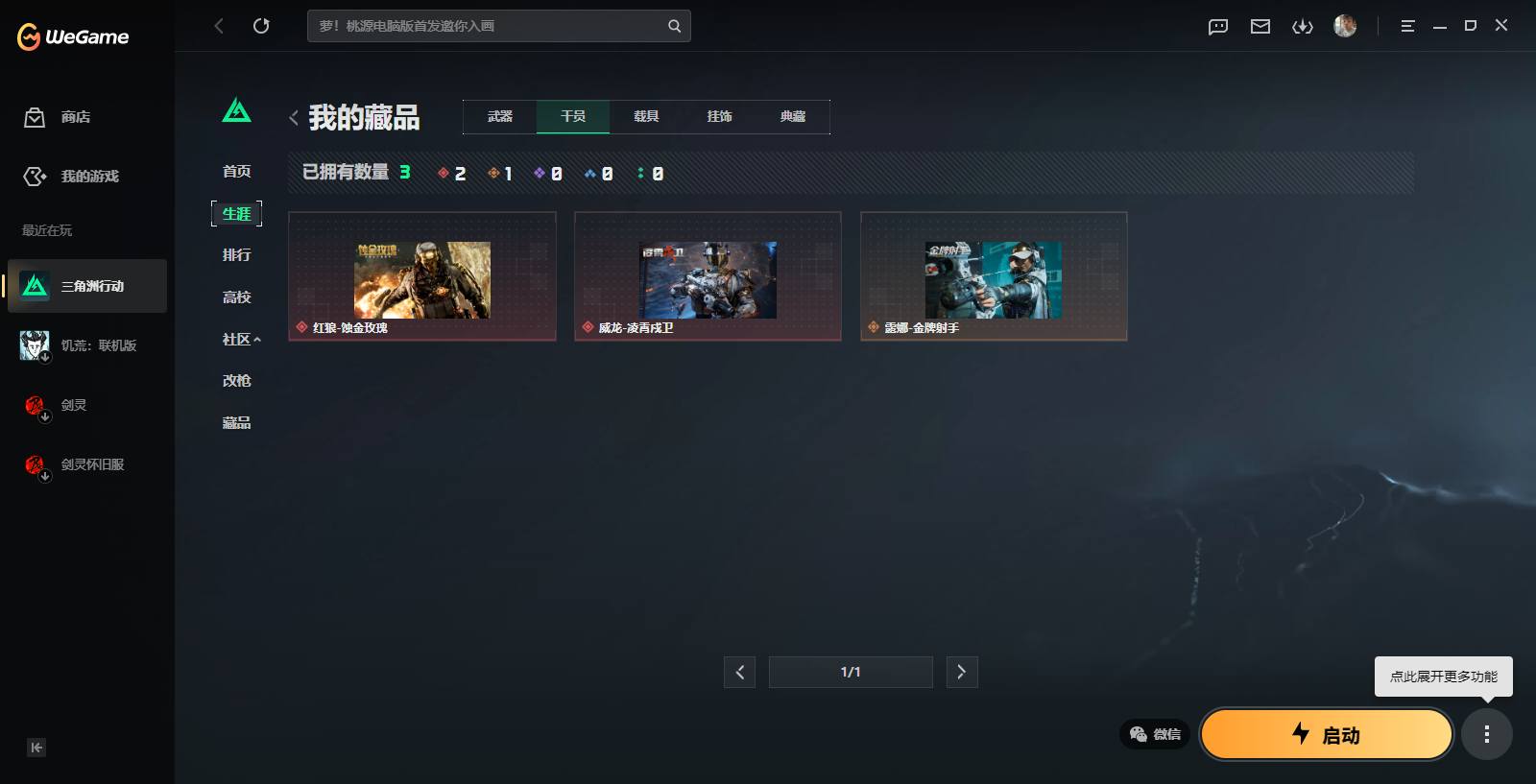
Task: Click the 已拥有数量 owned count label
Action: pos(346,172)
